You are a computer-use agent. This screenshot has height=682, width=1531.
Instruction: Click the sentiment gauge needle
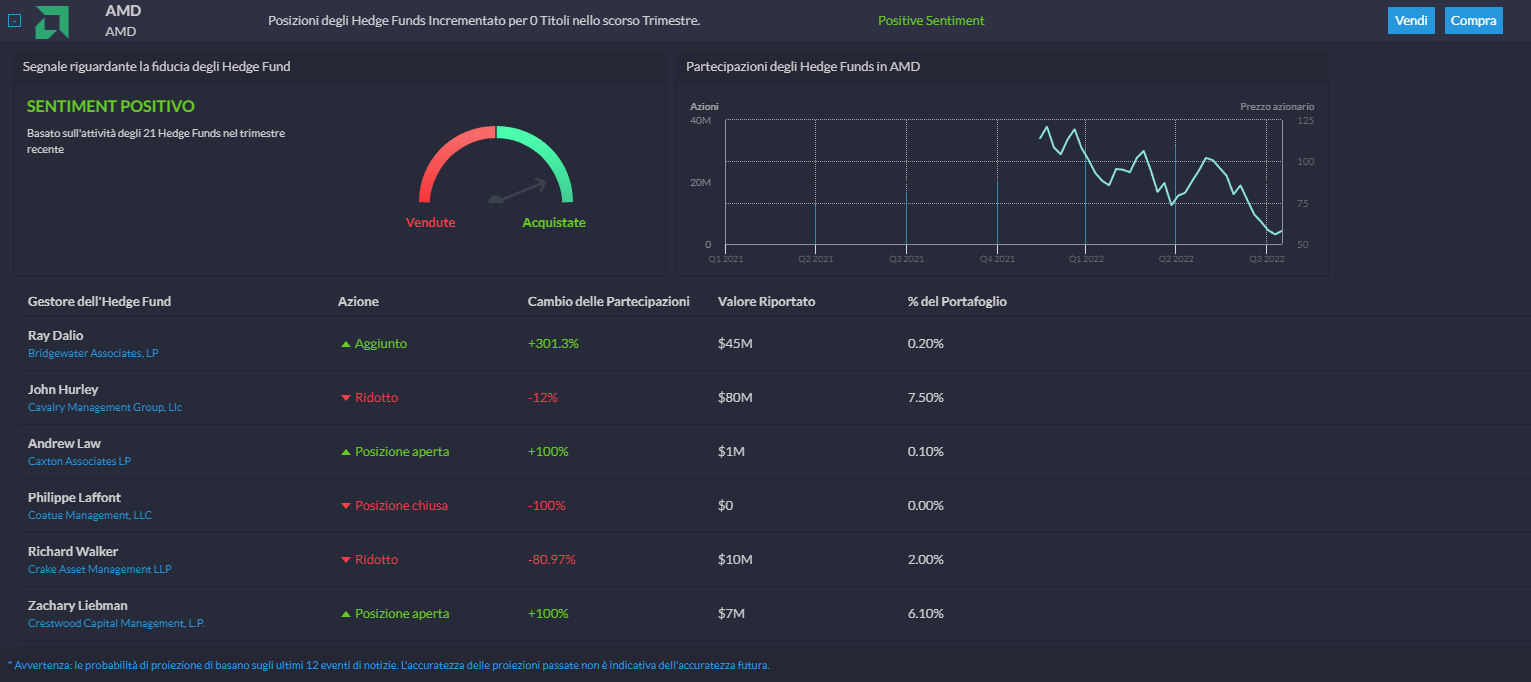click(x=518, y=190)
